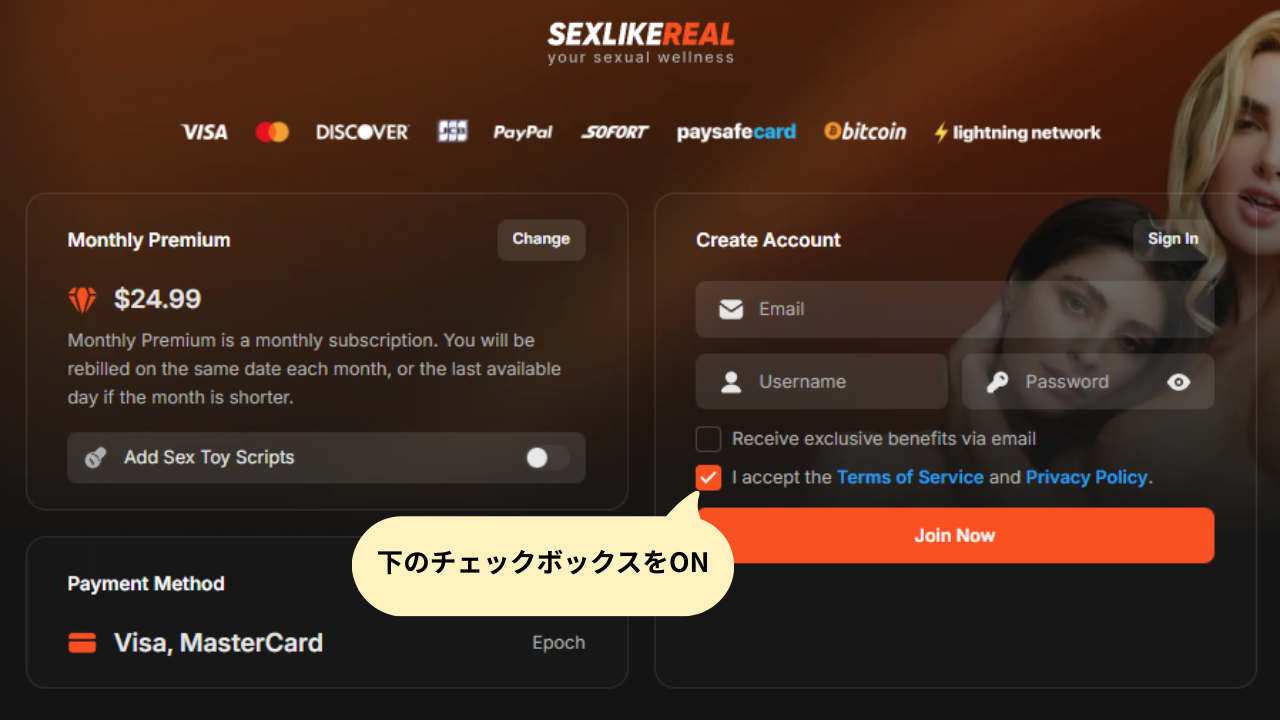1280x720 pixels.
Task: Enable receiving exclusive benefits via email
Action: pyautogui.click(x=708, y=439)
